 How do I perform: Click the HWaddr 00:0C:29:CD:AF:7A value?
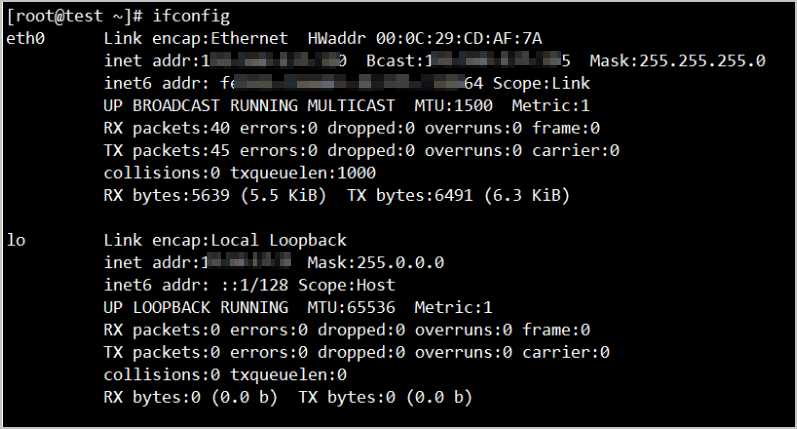coord(424,39)
